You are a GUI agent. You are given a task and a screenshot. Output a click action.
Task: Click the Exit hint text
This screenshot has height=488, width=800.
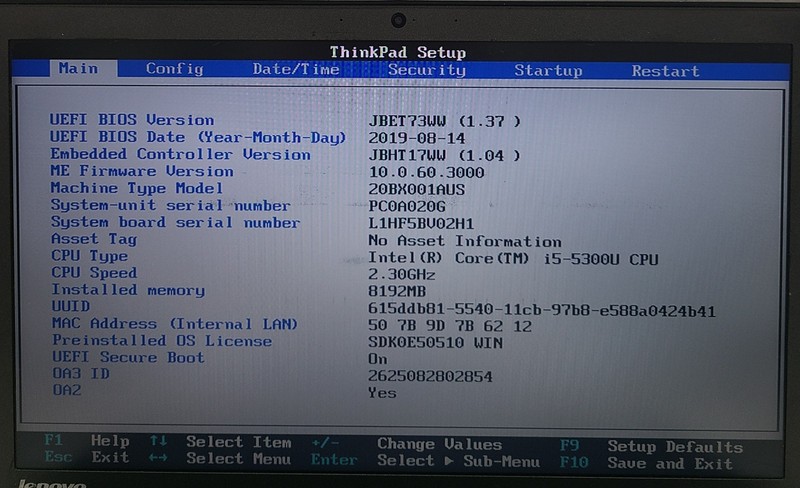(110, 457)
